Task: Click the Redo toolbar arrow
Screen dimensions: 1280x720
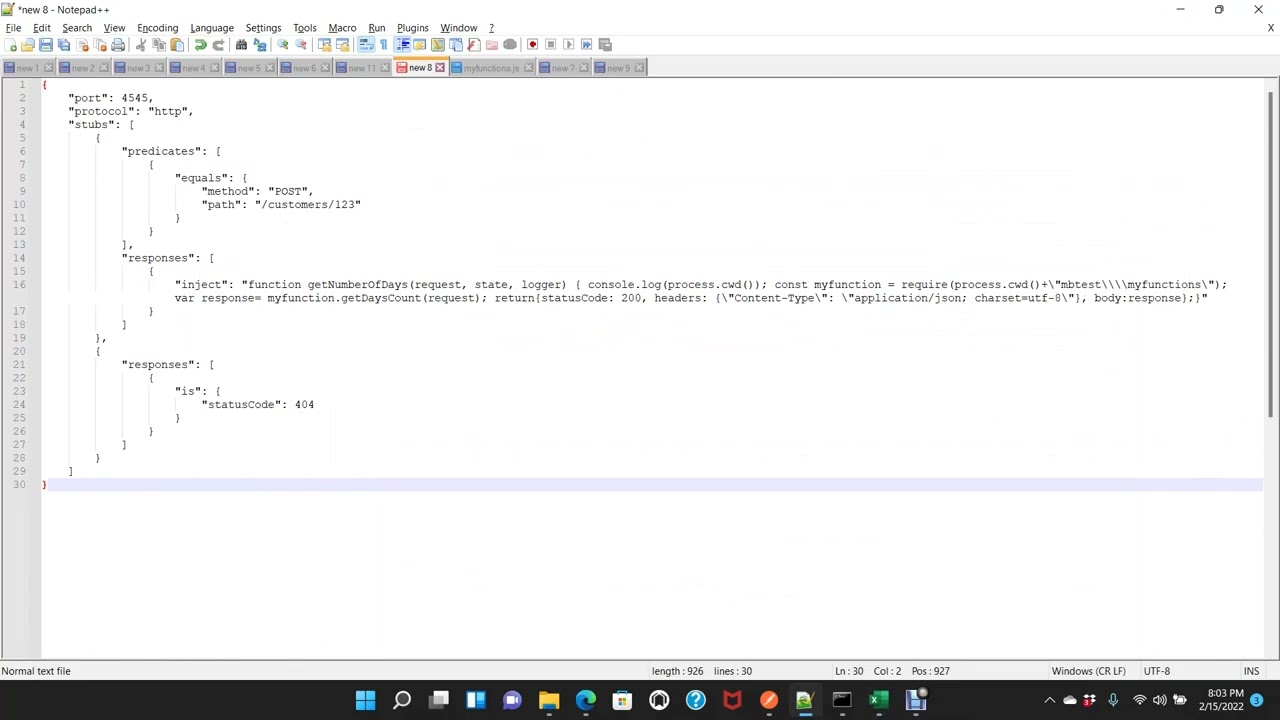Action: tap(218, 44)
